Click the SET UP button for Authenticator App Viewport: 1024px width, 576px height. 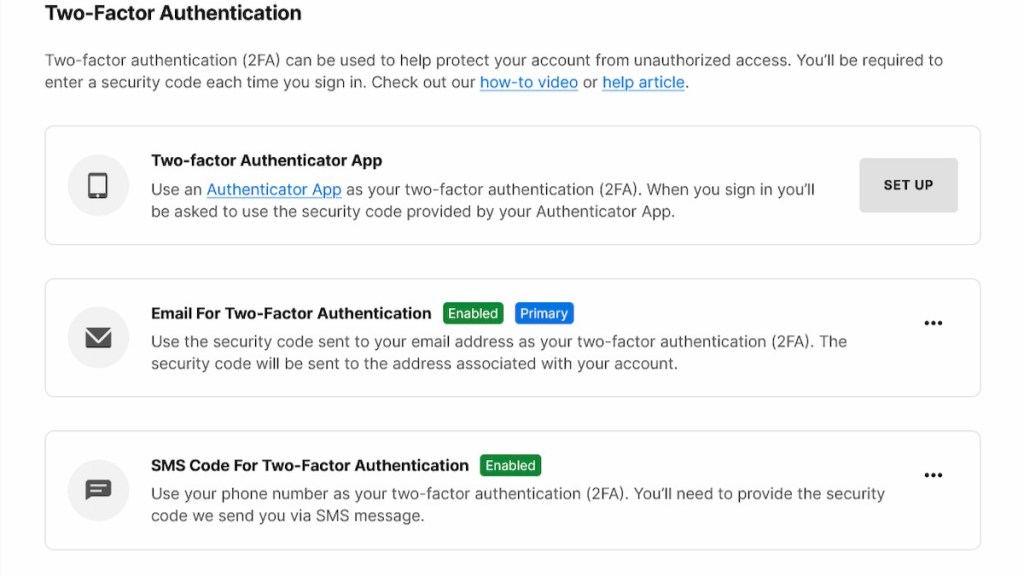point(907,185)
